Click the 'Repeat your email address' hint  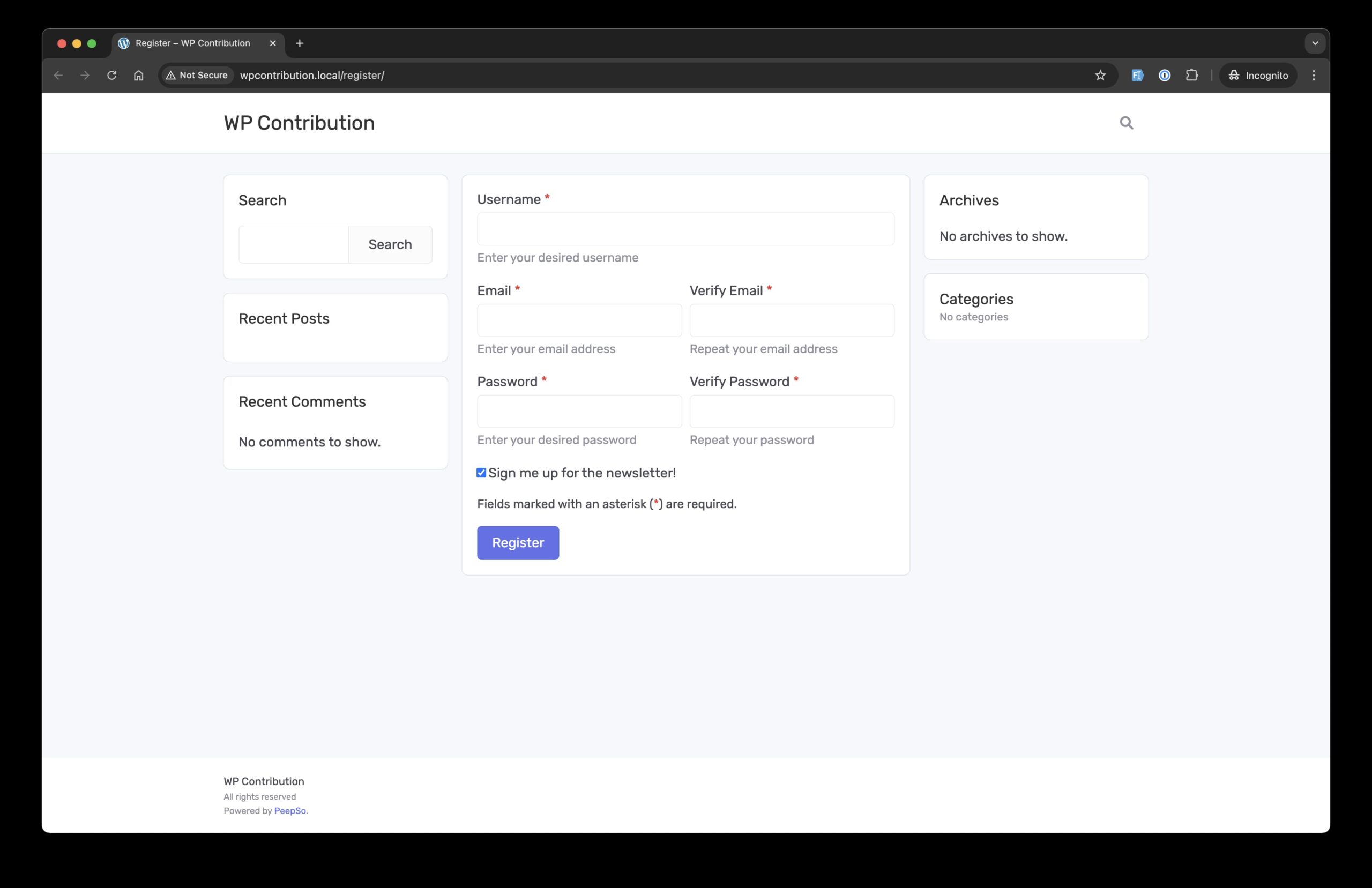click(763, 349)
